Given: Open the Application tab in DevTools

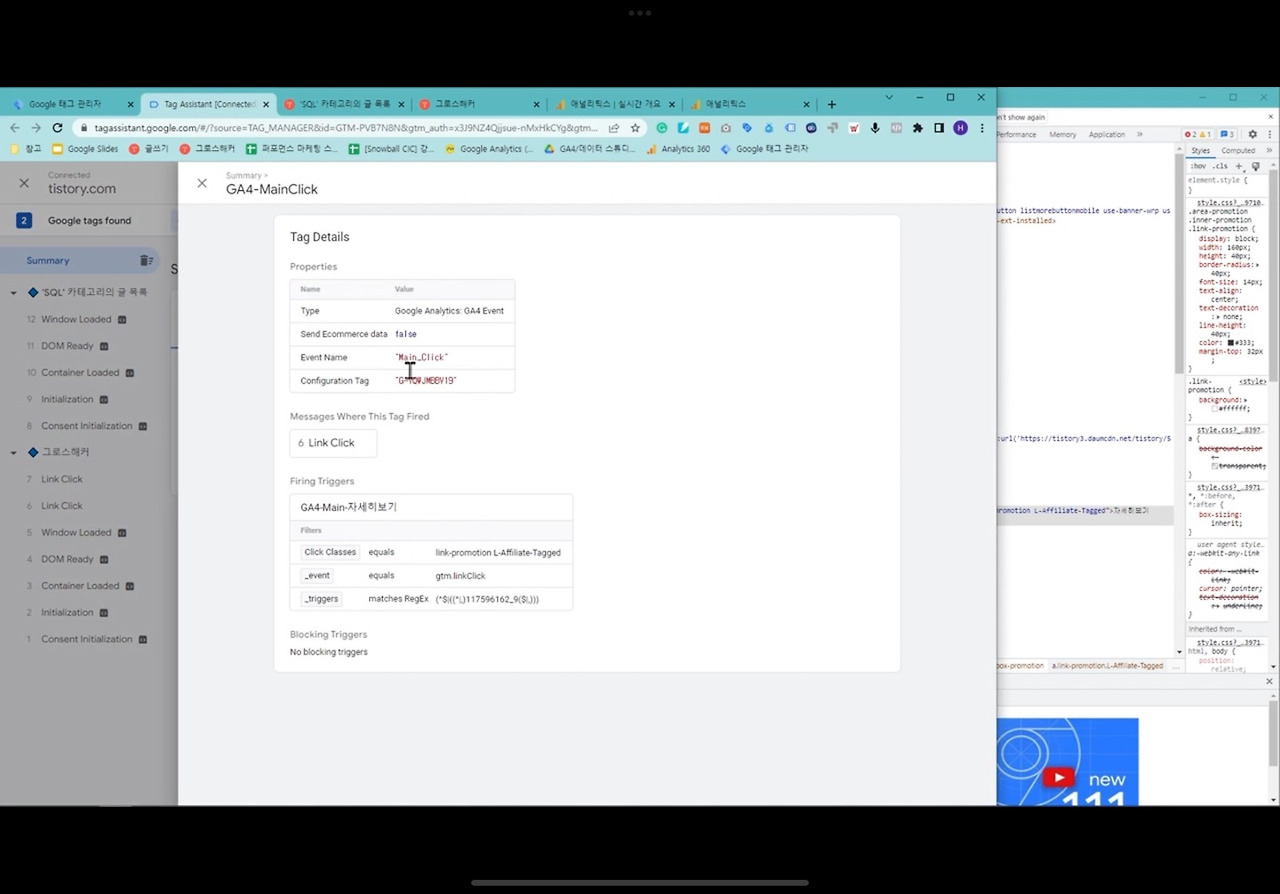Looking at the screenshot, I should click(1107, 134).
